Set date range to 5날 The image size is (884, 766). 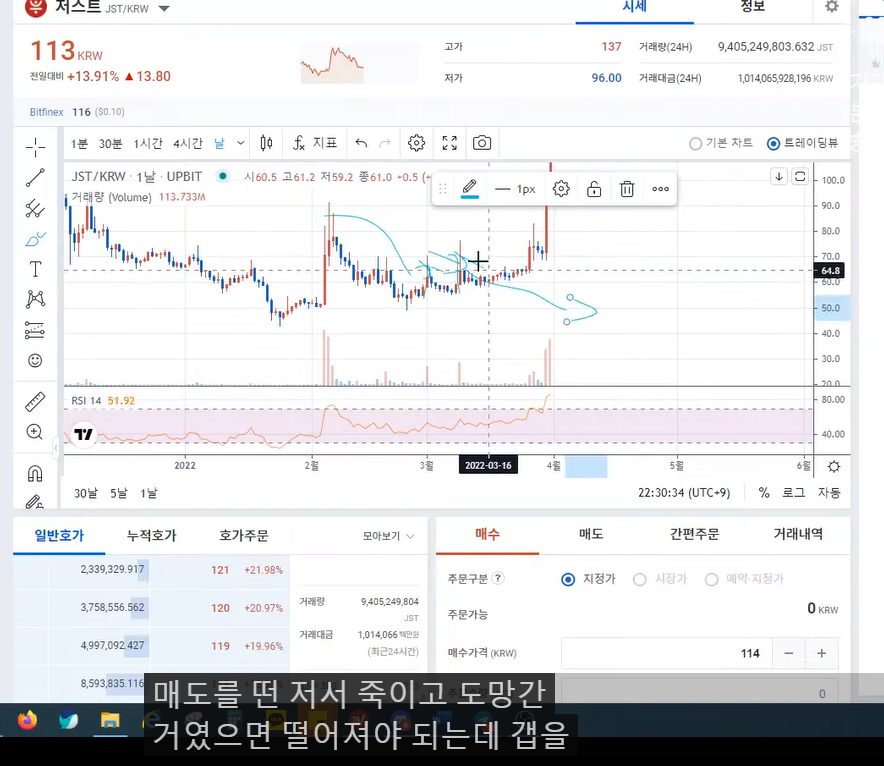pos(118,493)
